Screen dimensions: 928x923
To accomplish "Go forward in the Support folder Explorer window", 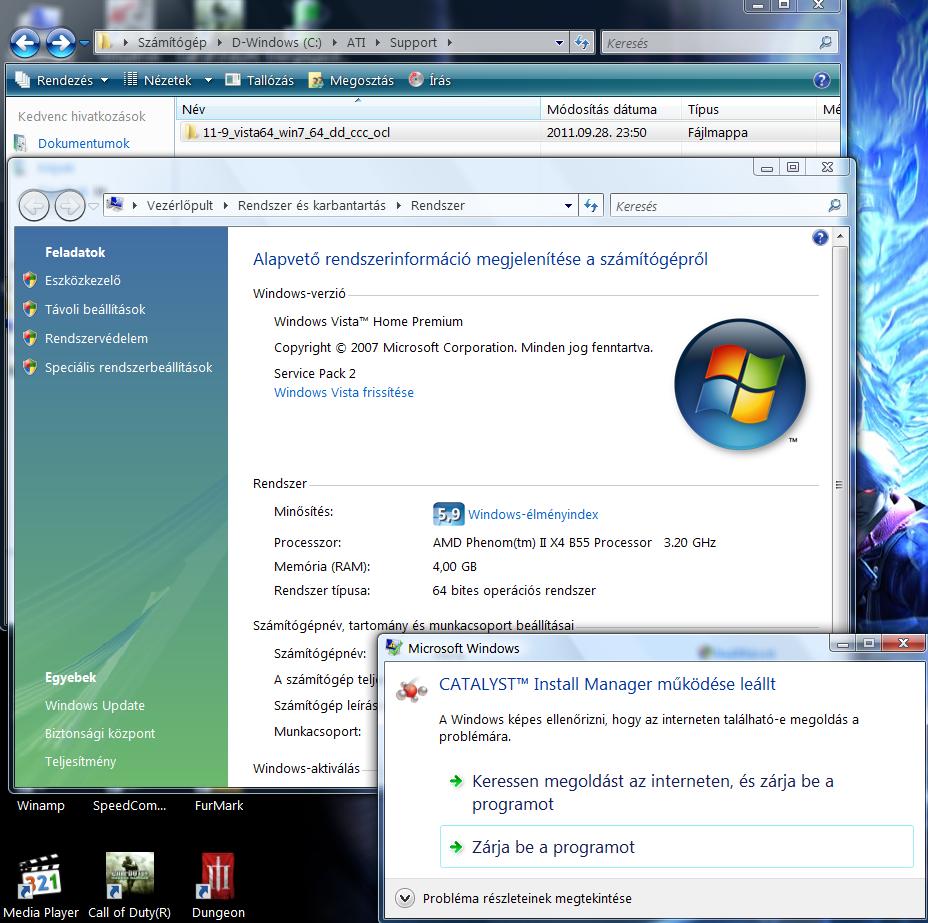I will click(61, 43).
